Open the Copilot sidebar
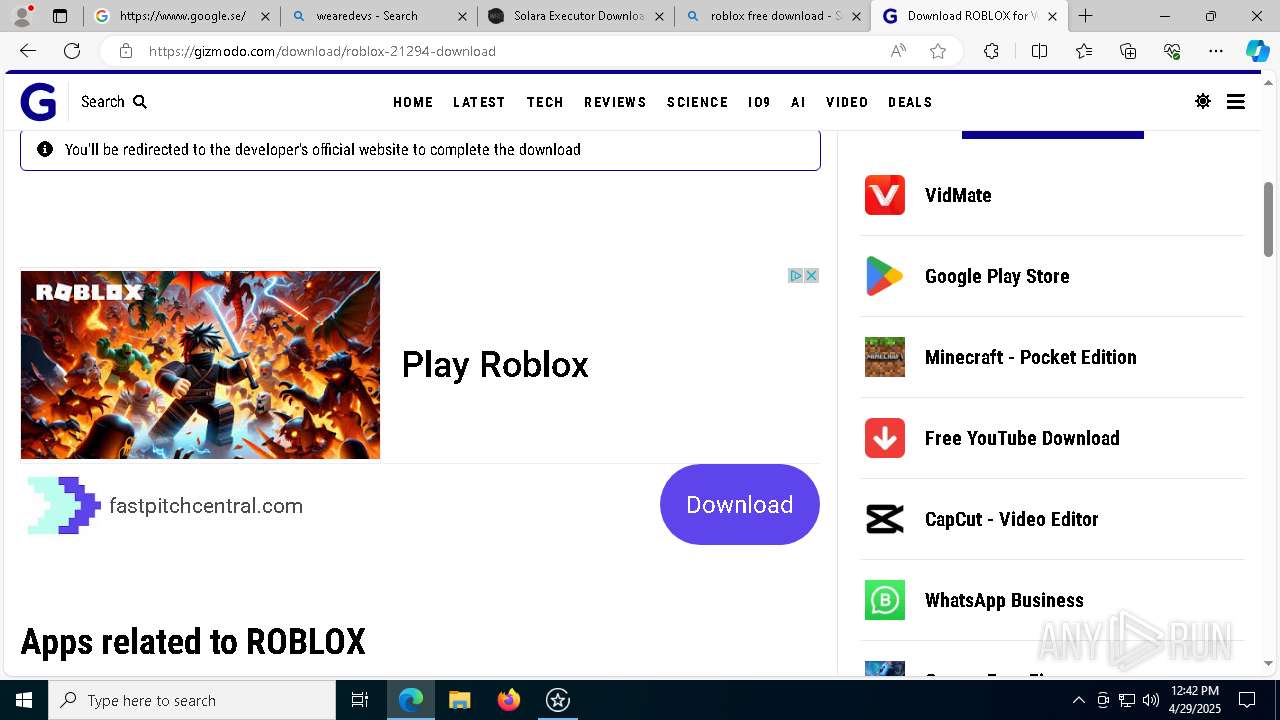 [x=1257, y=51]
